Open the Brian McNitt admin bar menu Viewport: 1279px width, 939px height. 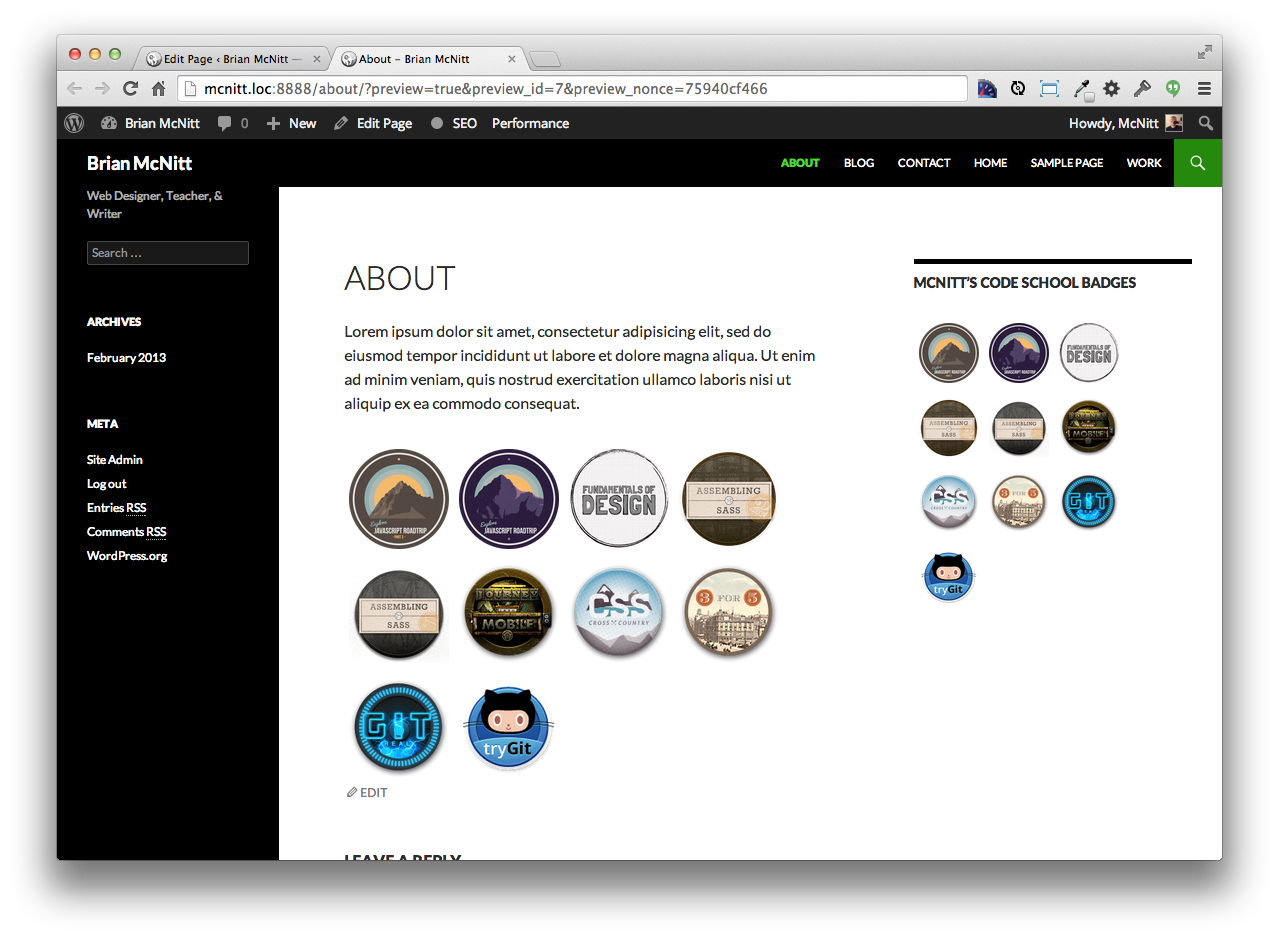150,123
